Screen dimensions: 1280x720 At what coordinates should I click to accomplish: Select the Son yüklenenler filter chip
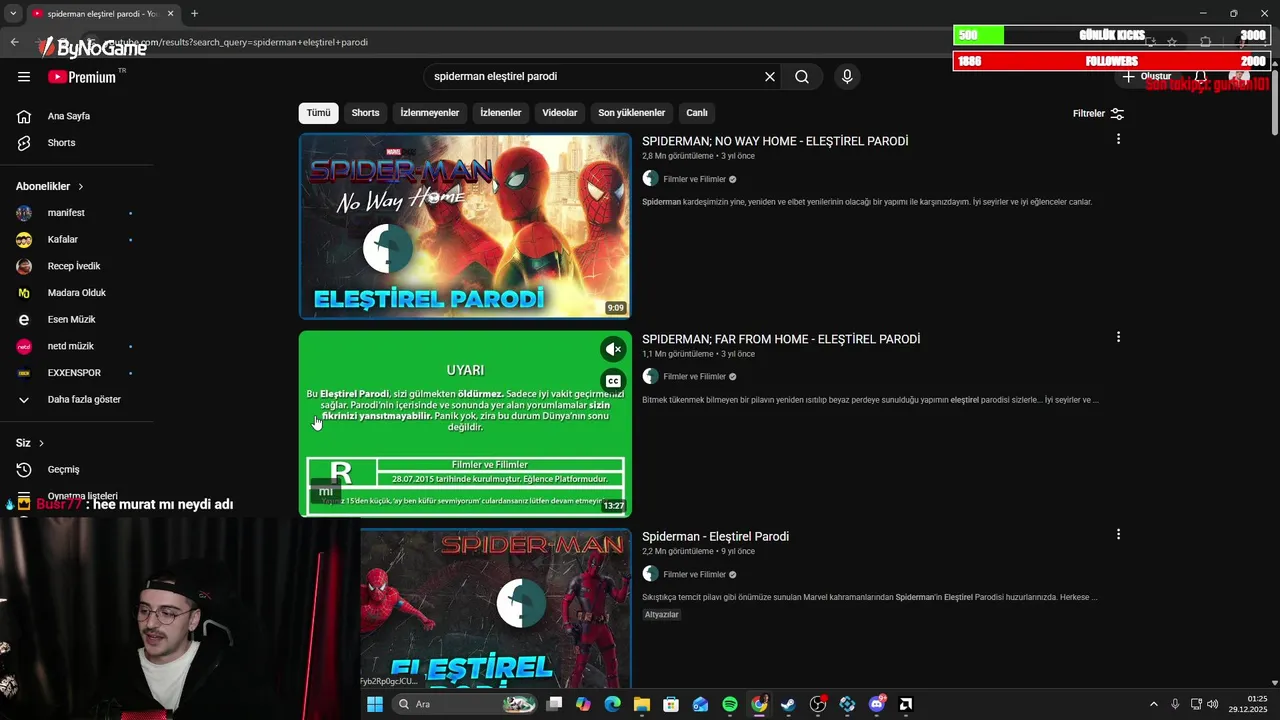tap(632, 113)
